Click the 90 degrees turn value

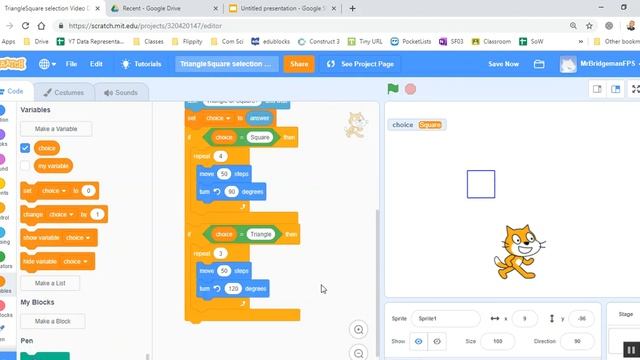click(231, 191)
